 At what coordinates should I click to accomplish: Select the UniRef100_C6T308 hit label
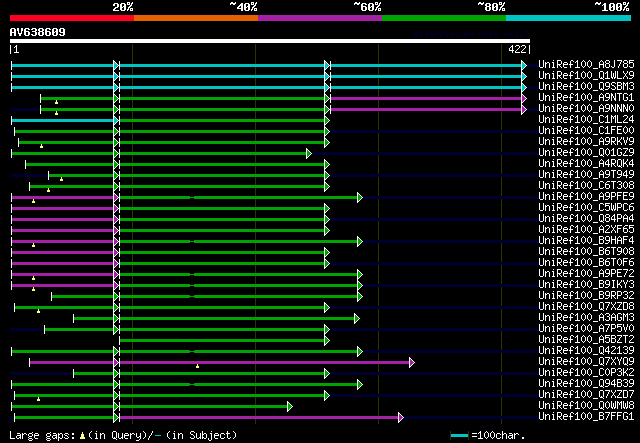click(586, 186)
